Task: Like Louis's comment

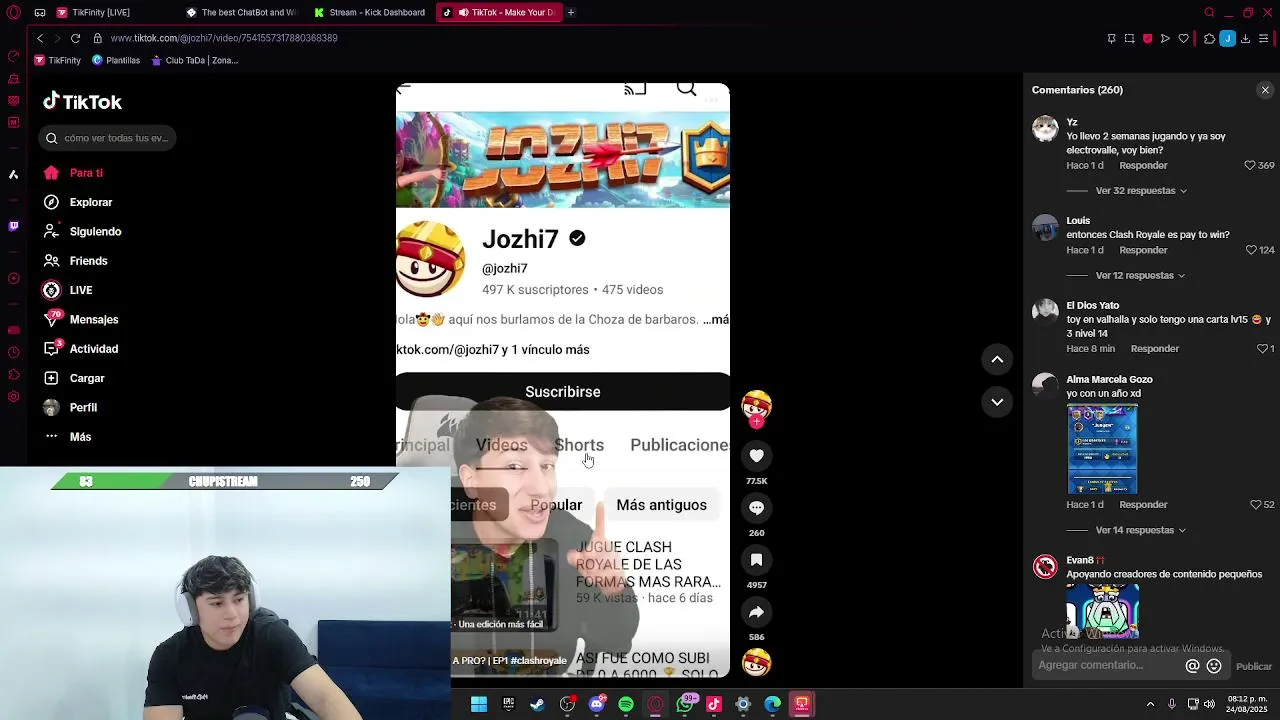Action: tap(1250, 250)
